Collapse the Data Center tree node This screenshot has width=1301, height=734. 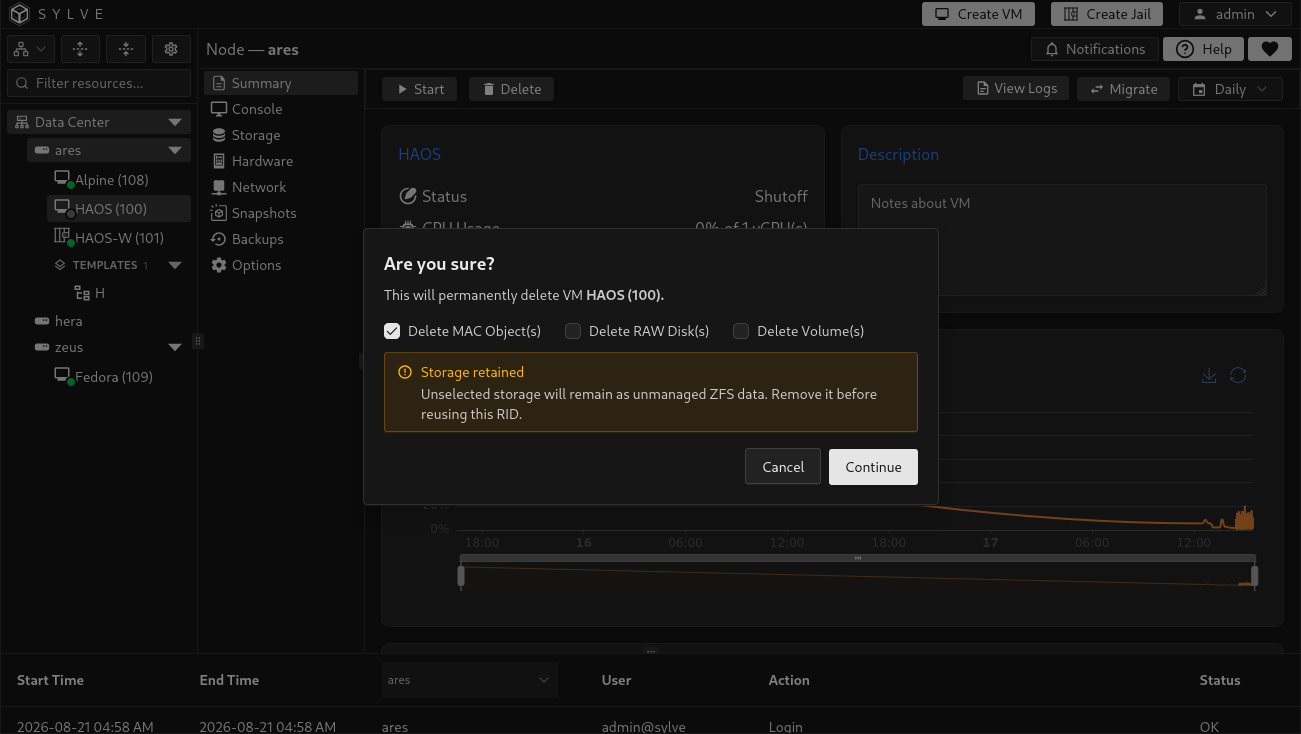click(x=175, y=122)
